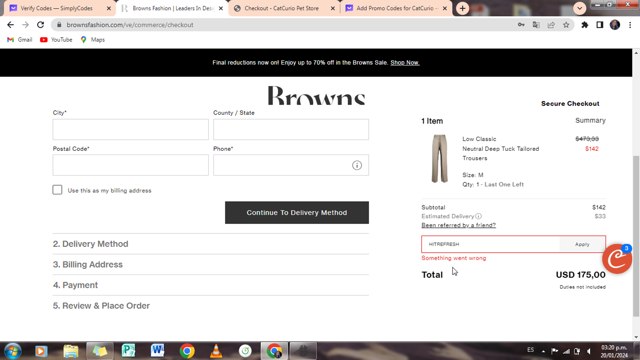Switch to Browns Fashion tab
The image size is (640, 360).
172,8
